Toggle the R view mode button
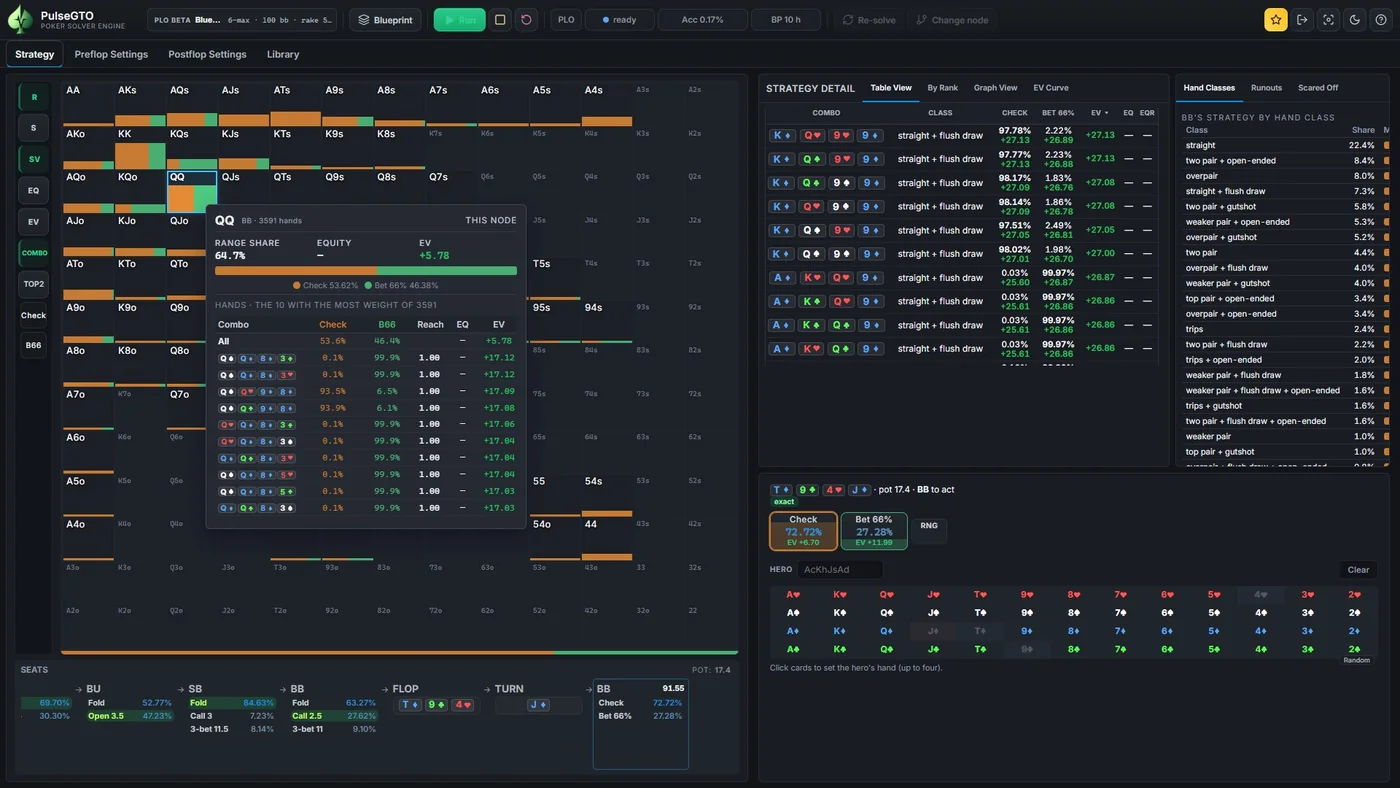The height and width of the screenshot is (788, 1400). pyautogui.click(x=34, y=97)
